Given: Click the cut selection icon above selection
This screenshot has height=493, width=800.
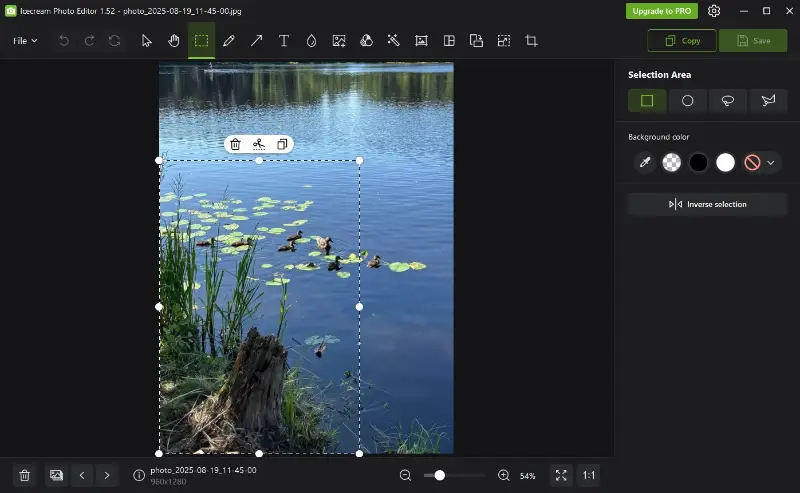Looking at the screenshot, I should (x=259, y=144).
